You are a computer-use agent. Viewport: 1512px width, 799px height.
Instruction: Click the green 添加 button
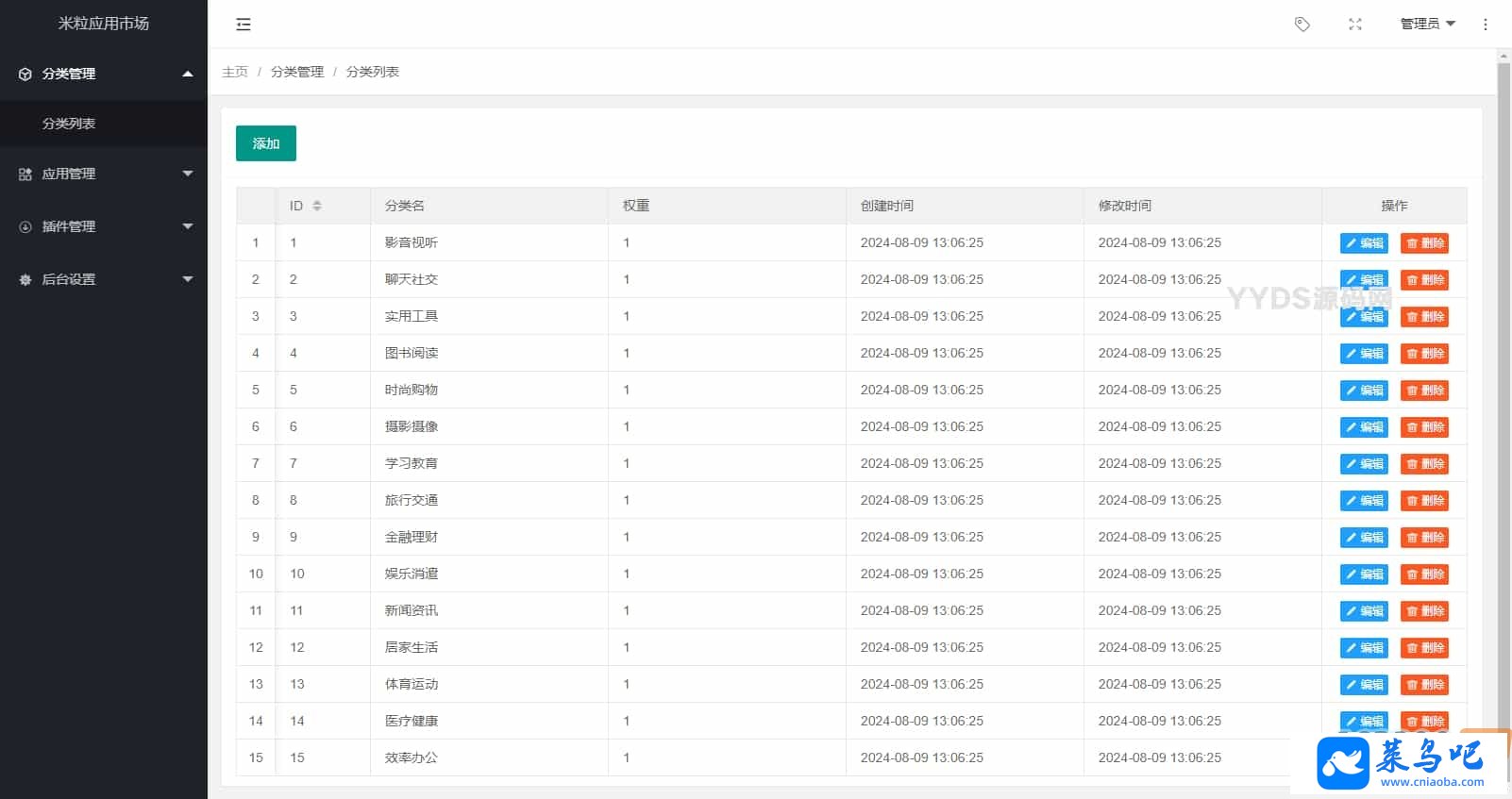click(x=266, y=143)
